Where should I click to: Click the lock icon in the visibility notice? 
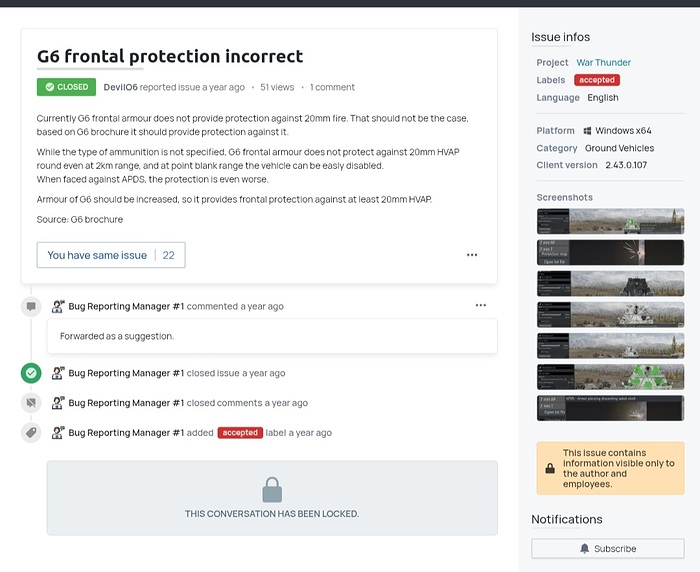[550, 468]
